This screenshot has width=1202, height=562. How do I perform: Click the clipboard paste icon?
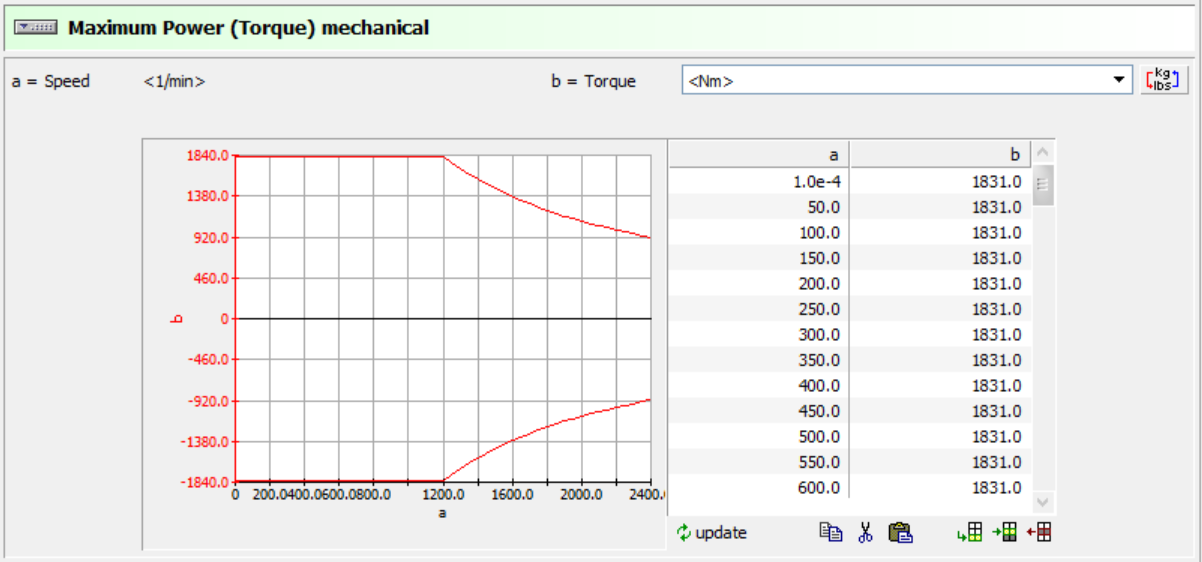(900, 533)
